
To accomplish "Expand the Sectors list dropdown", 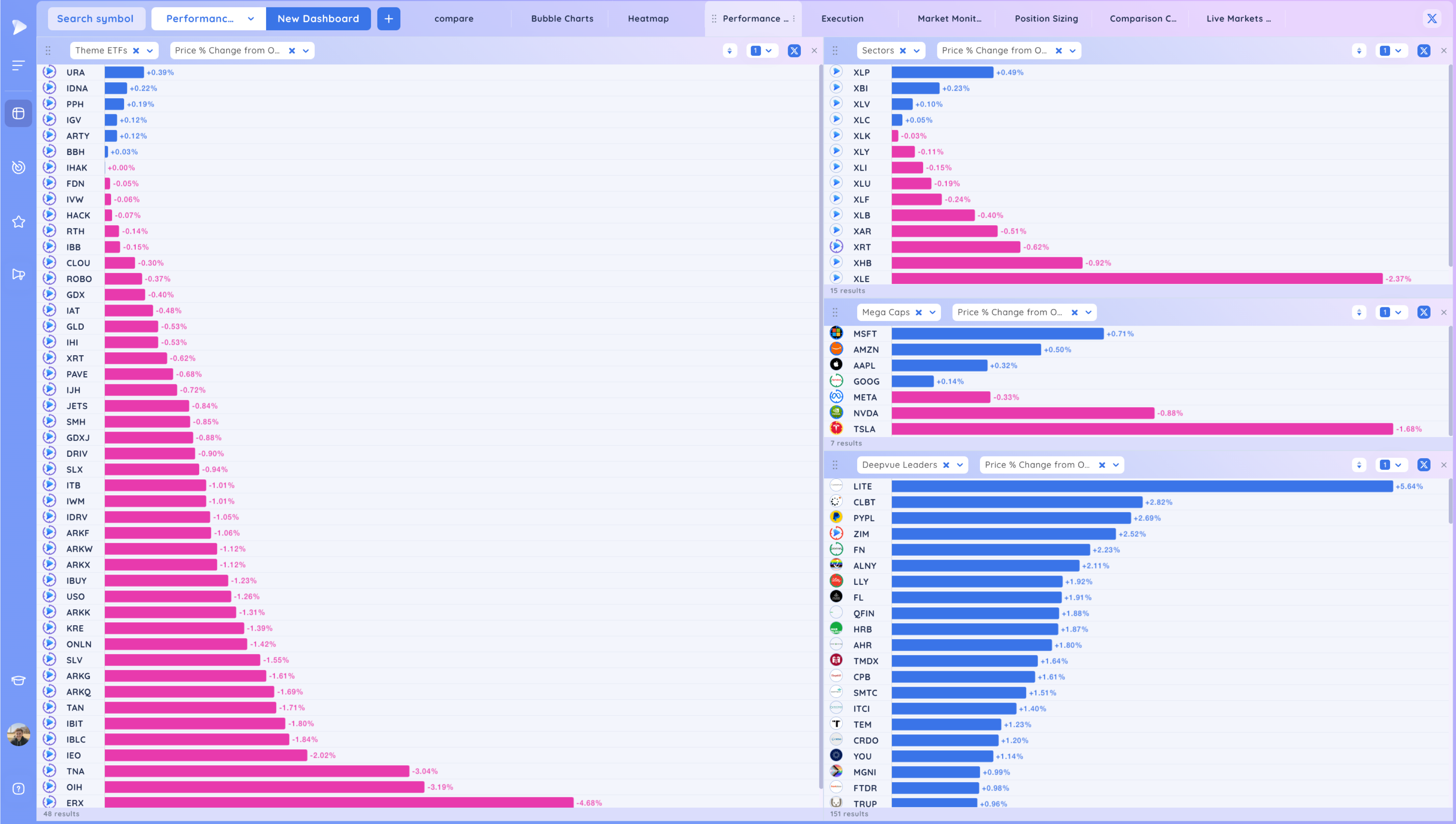I will tap(917, 50).
